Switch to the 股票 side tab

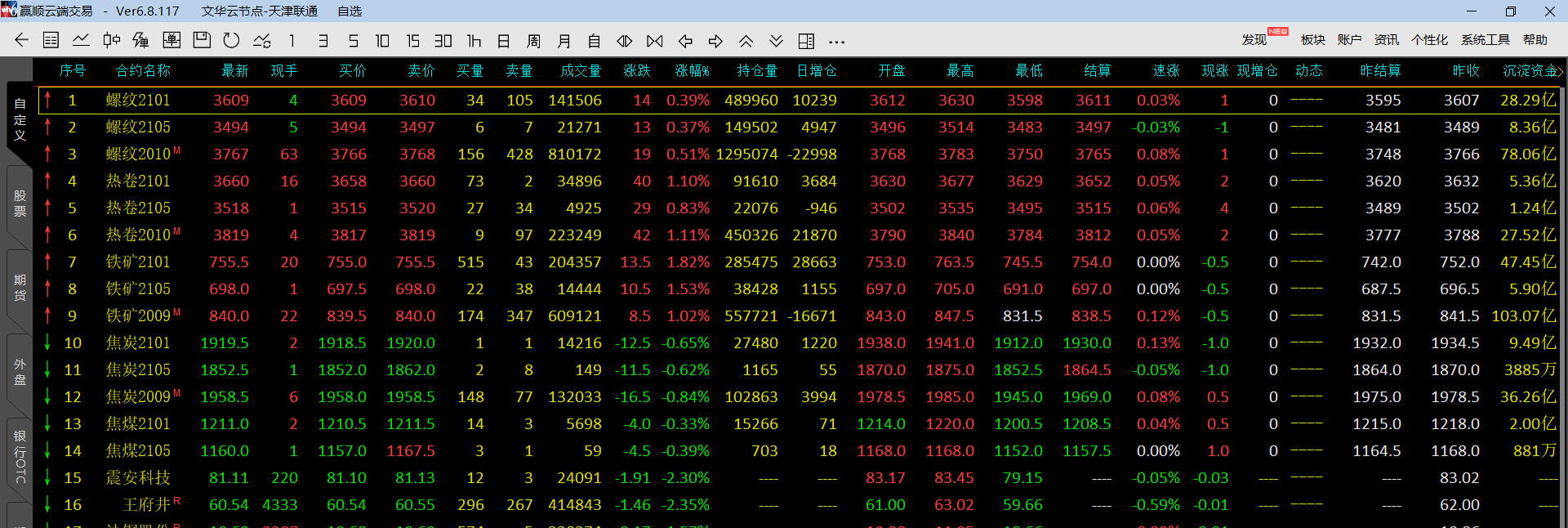20,204
